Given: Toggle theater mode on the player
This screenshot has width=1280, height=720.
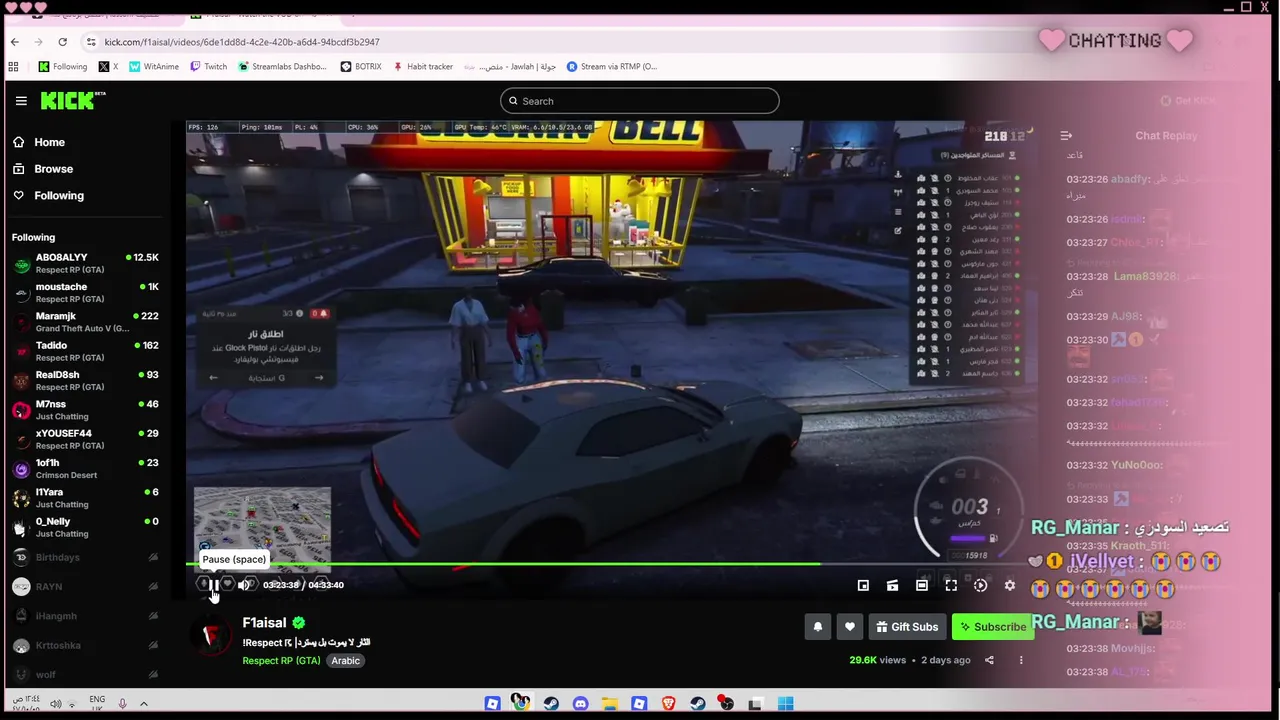Looking at the screenshot, I should click(922, 585).
